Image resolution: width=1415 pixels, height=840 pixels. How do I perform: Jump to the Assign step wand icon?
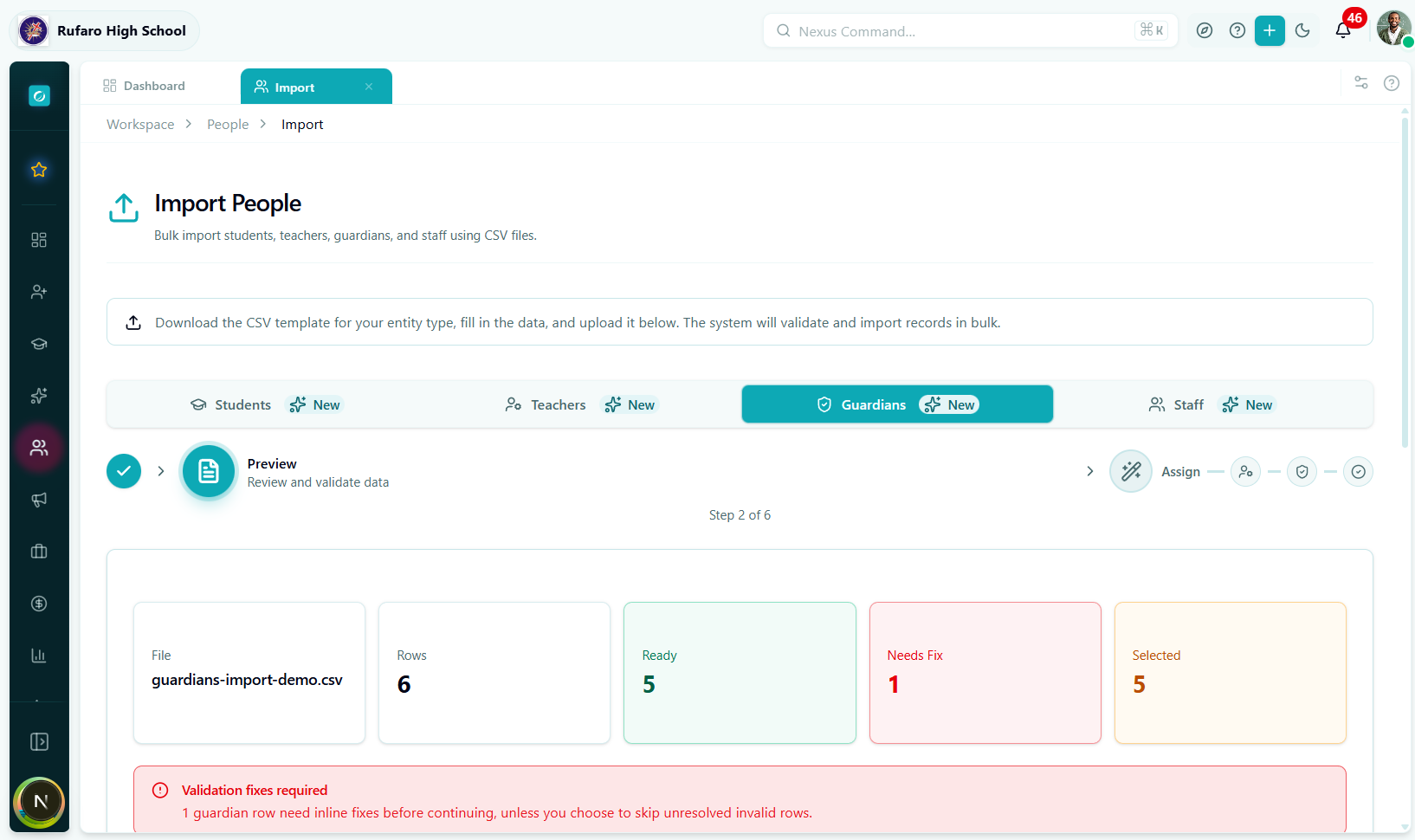click(x=1131, y=471)
